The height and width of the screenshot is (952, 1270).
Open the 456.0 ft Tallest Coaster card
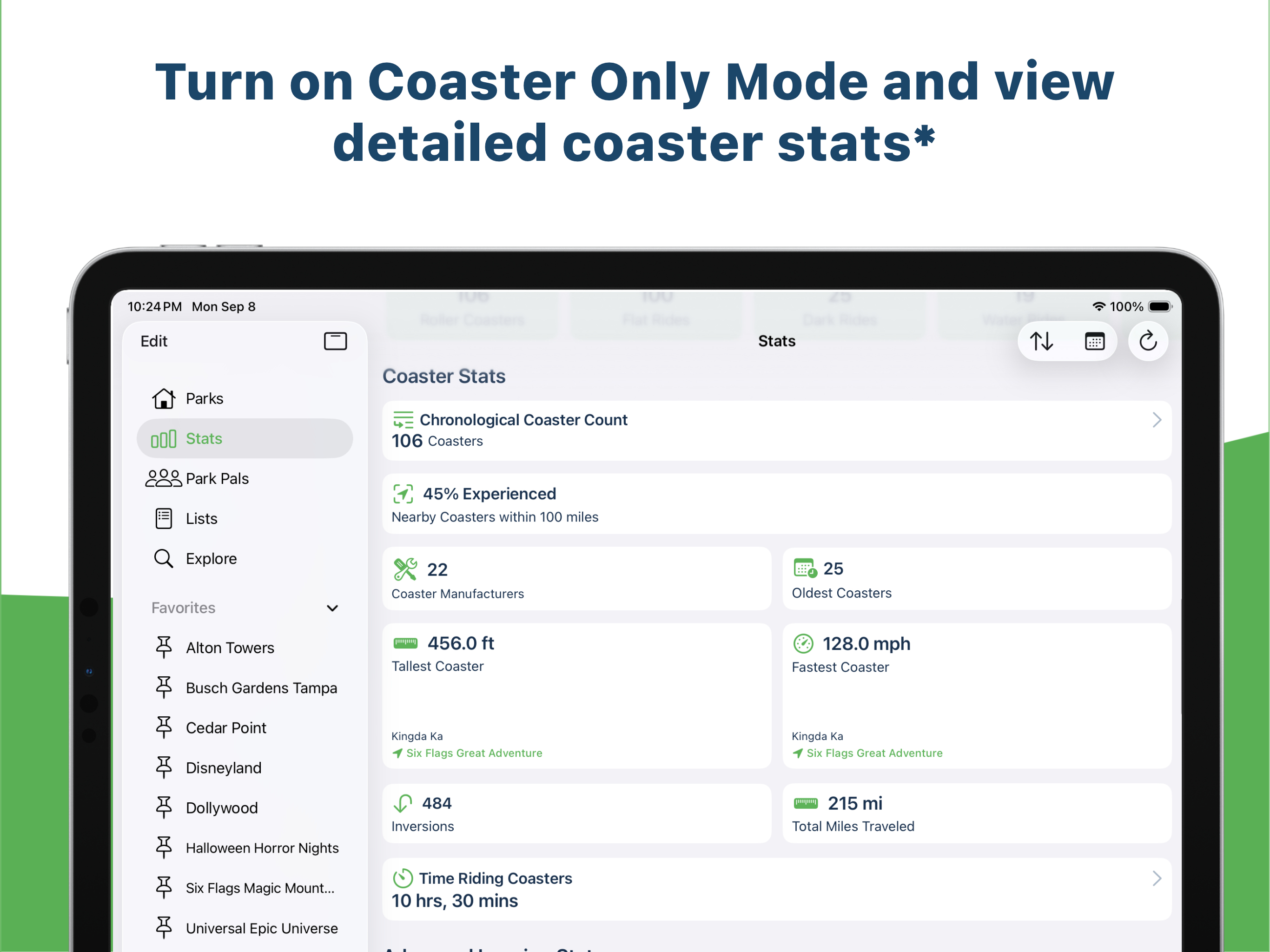[x=576, y=696]
